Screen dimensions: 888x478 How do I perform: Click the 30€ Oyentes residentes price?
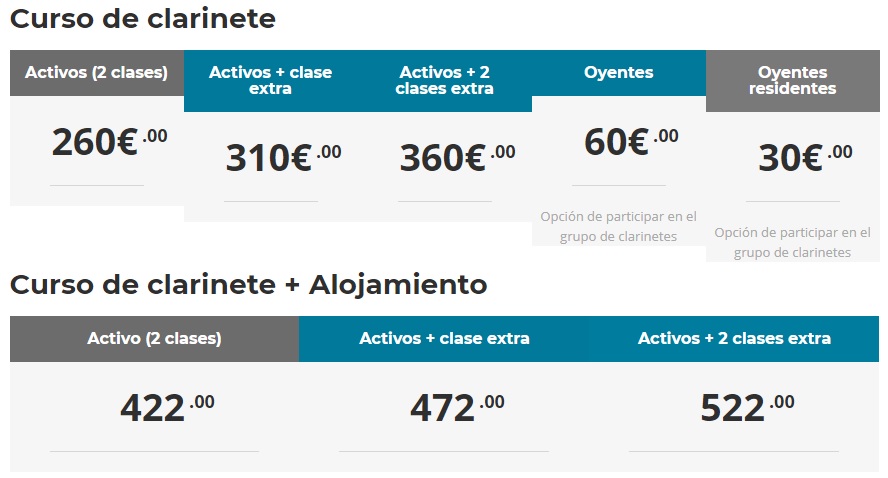[804, 158]
